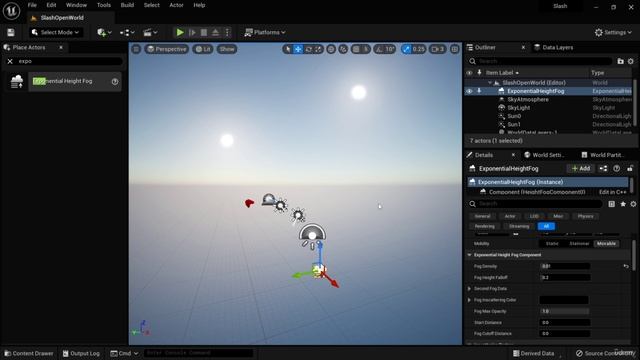The image size is (640, 360).
Task: Select SkyLight in the Outliner
Action: coord(518,108)
